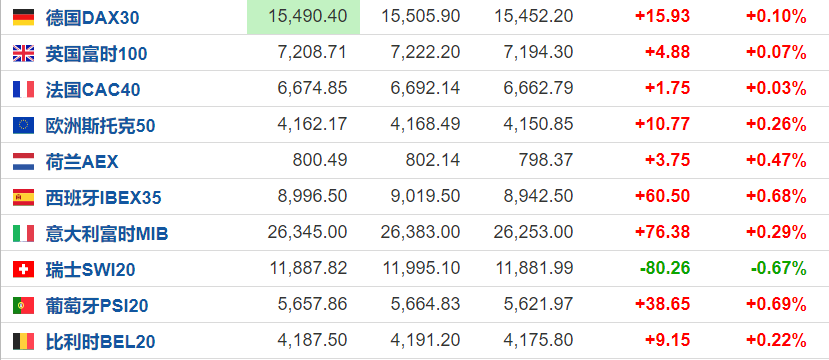Open the 西班牙IBEX35 index link
This screenshot has width=829, height=360.
104,198
